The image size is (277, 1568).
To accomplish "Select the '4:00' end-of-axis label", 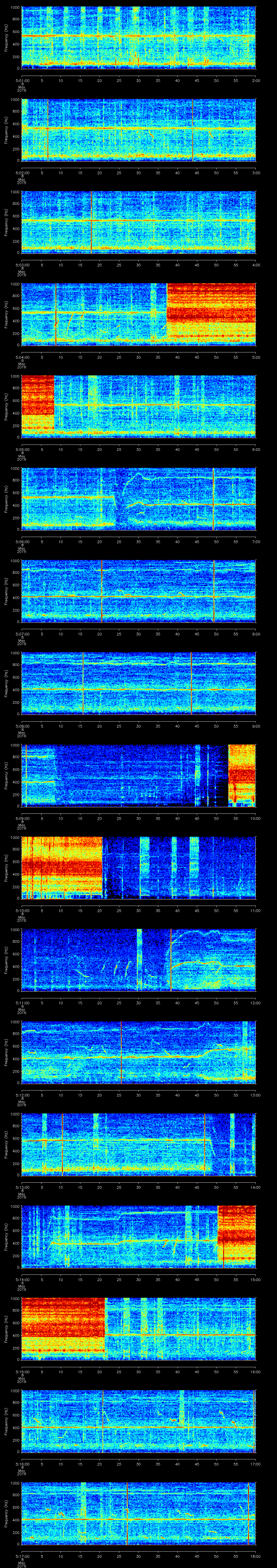I will 256,265.
